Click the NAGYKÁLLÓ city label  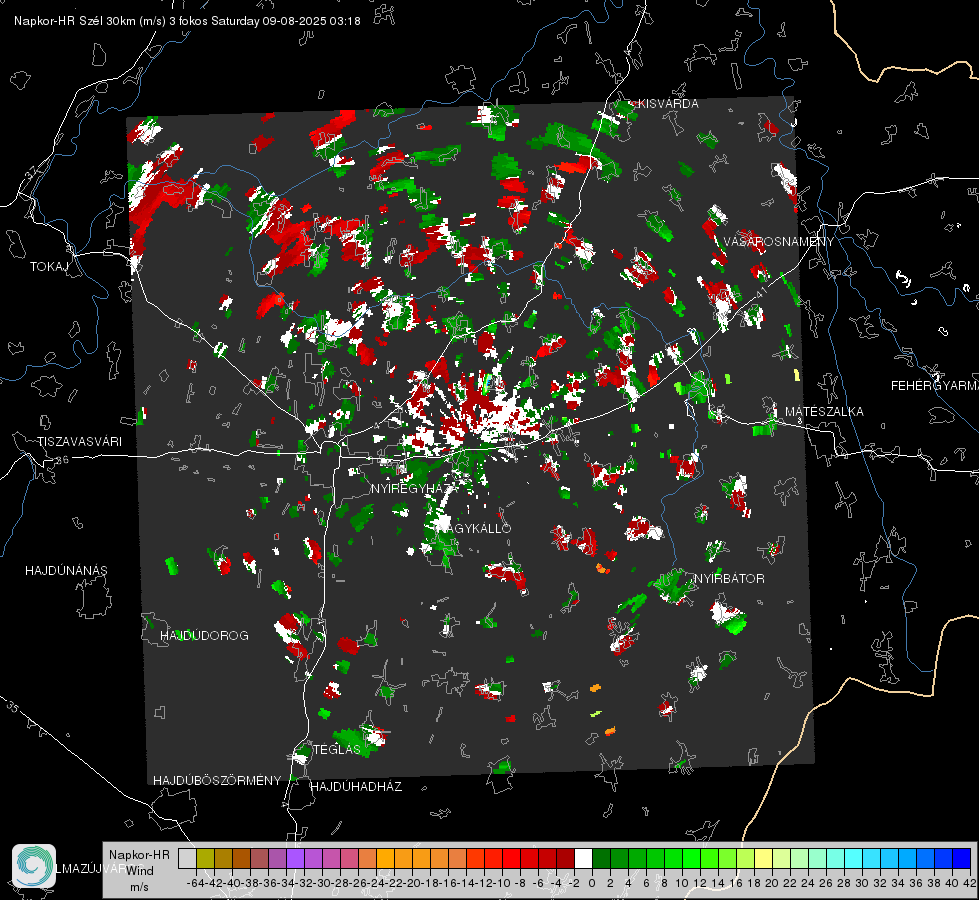coord(475,528)
